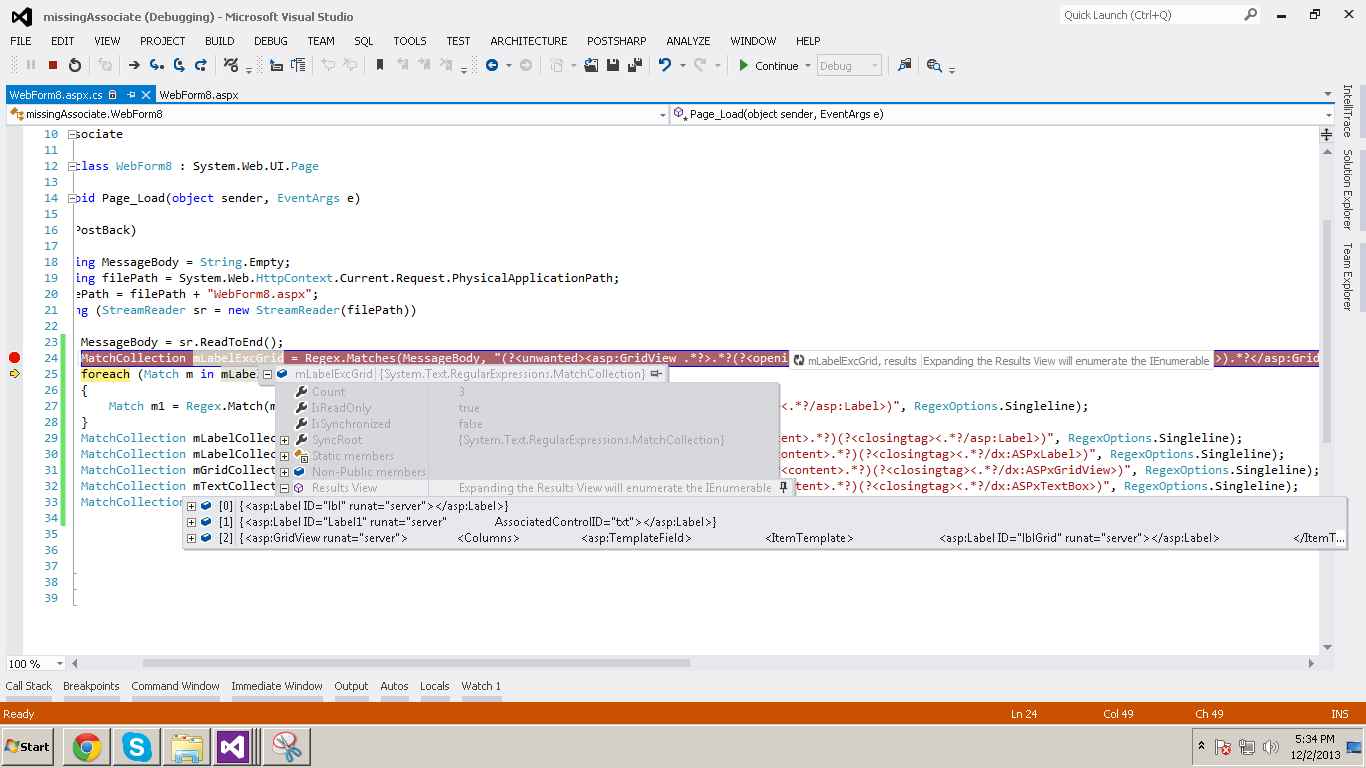1366x768 pixels.
Task: Click Continue to resume debugging
Action: [x=768, y=66]
